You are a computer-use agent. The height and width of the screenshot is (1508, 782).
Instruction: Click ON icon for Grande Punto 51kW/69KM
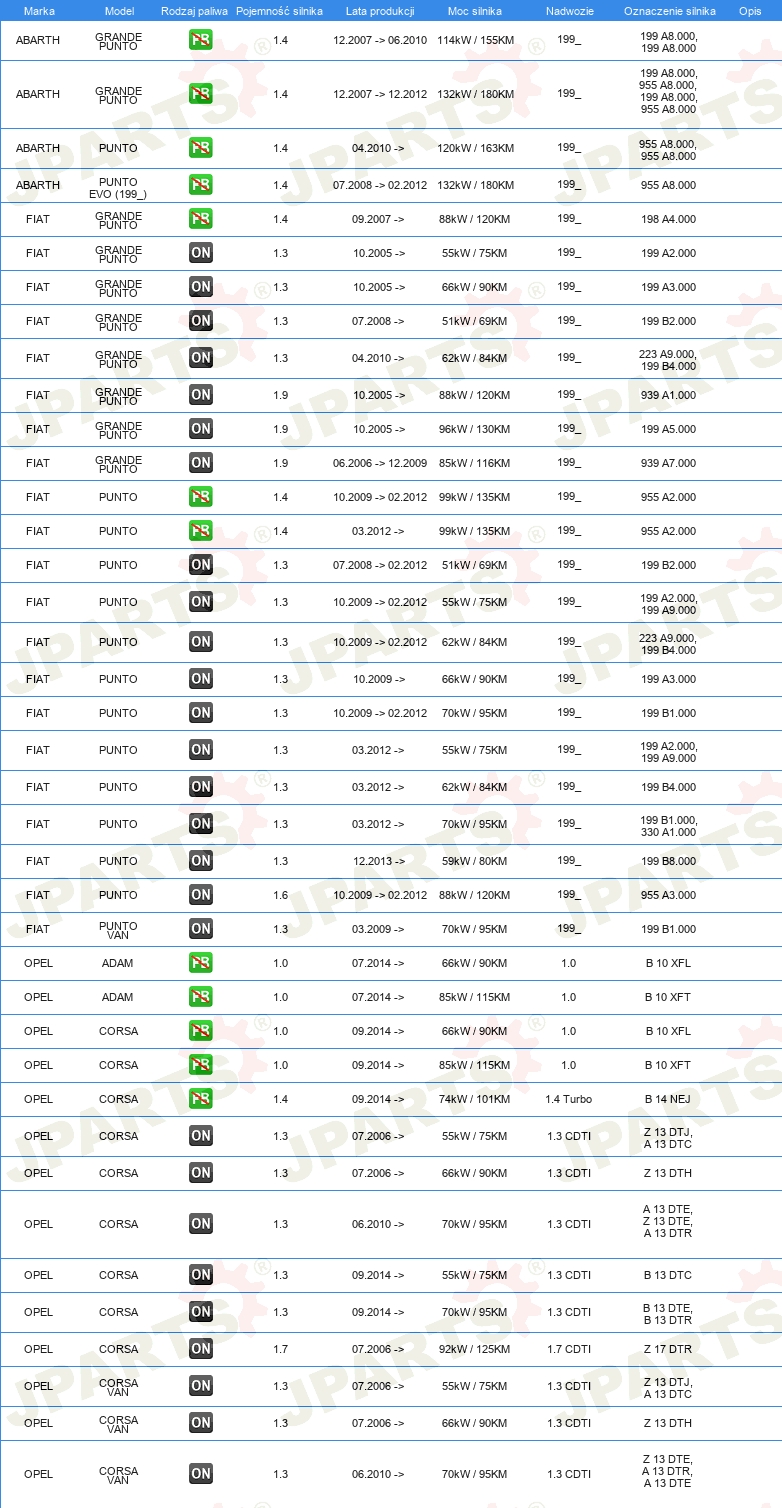point(201,321)
